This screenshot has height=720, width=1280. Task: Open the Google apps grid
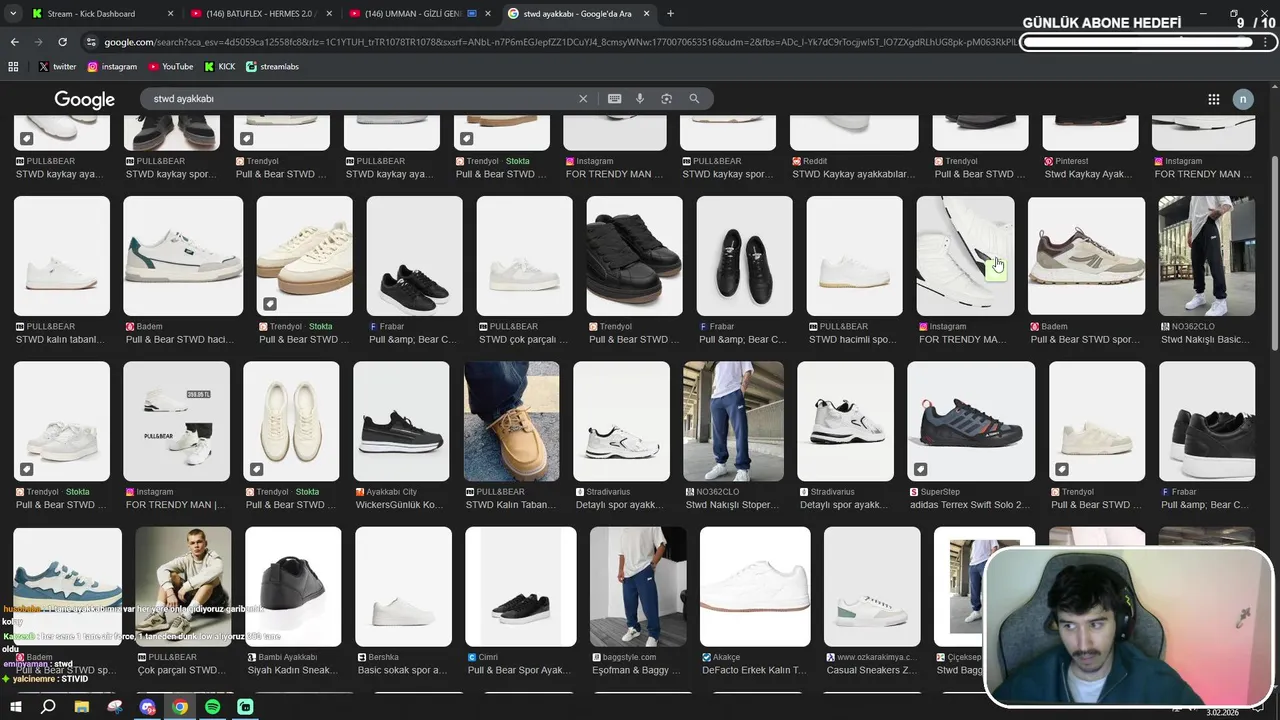(1213, 99)
